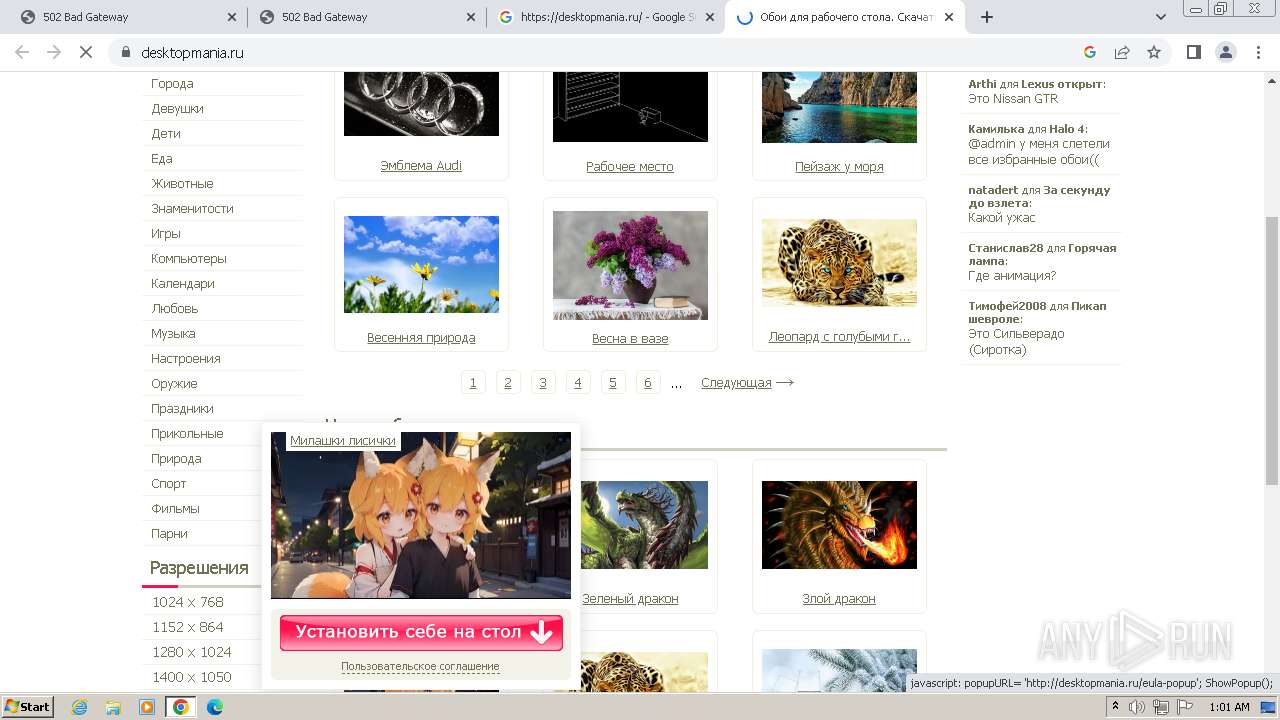Open Google icon in address bar
The height and width of the screenshot is (720, 1280).
point(1090,52)
